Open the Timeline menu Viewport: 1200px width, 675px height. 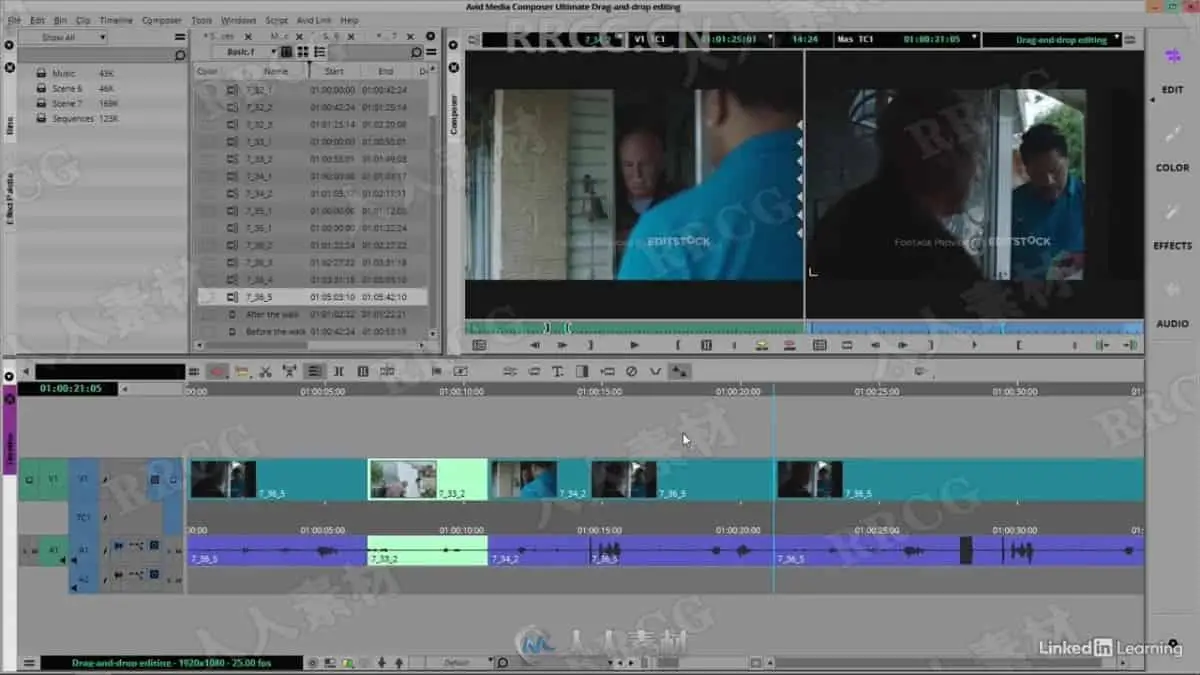tap(116, 20)
